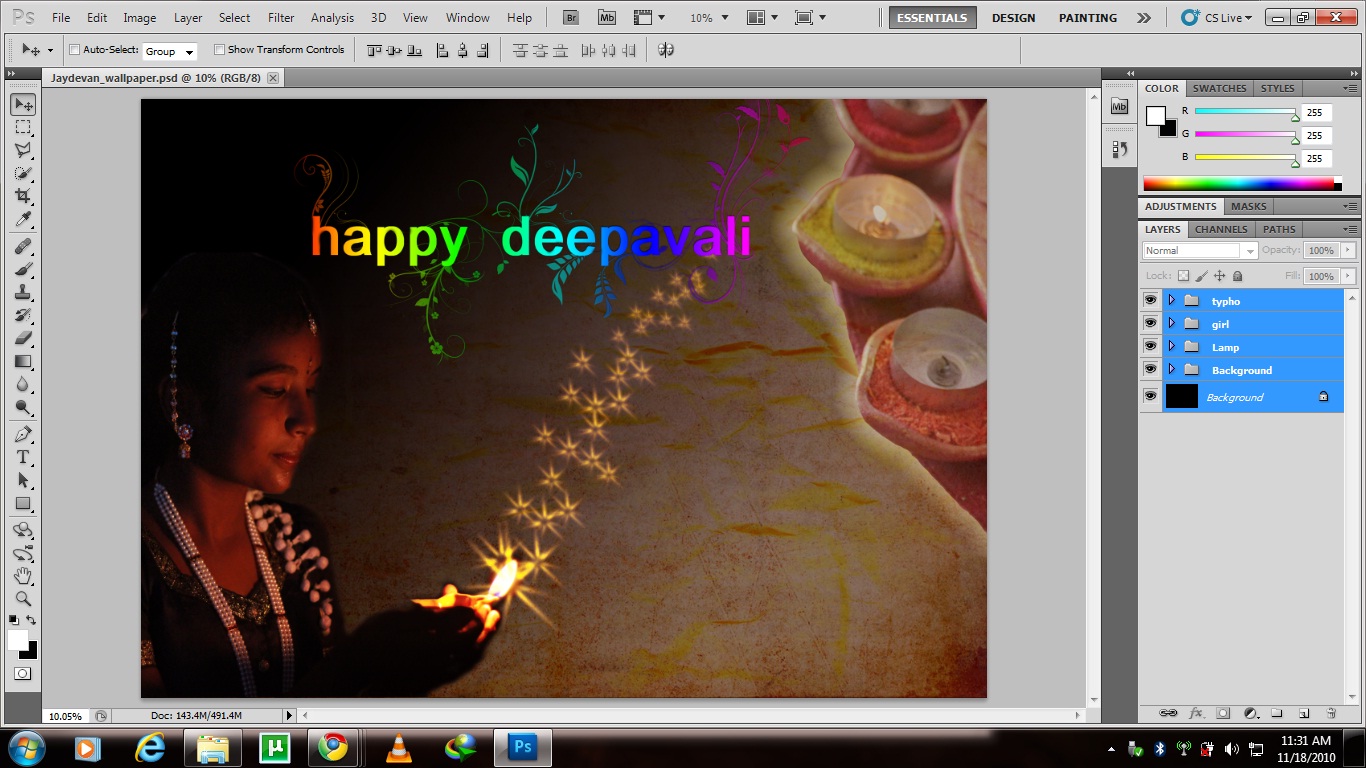Select the Blur tool
The height and width of the screenshot is (768, 1366).
tap(23, 385)
